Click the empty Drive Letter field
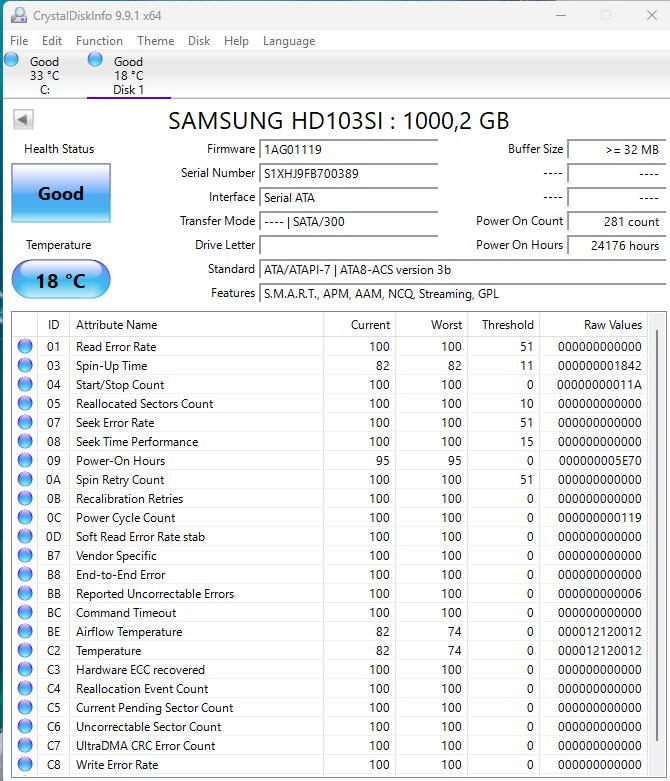Viewport: 670px width, 781px height. tap(349, 245)
